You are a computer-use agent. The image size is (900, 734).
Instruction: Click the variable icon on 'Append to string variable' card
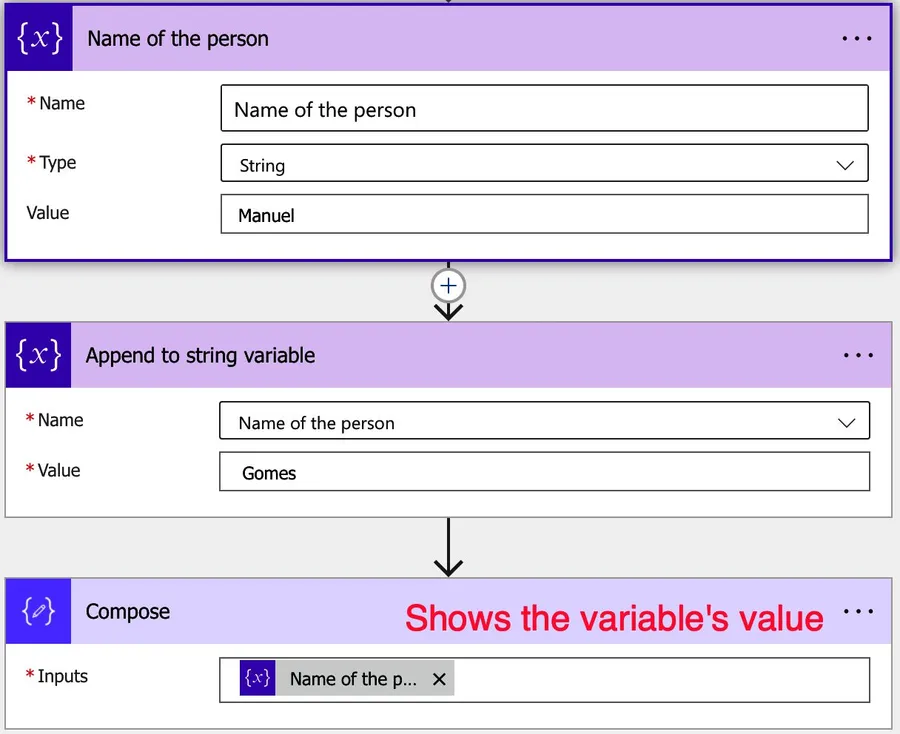point(38,355)
